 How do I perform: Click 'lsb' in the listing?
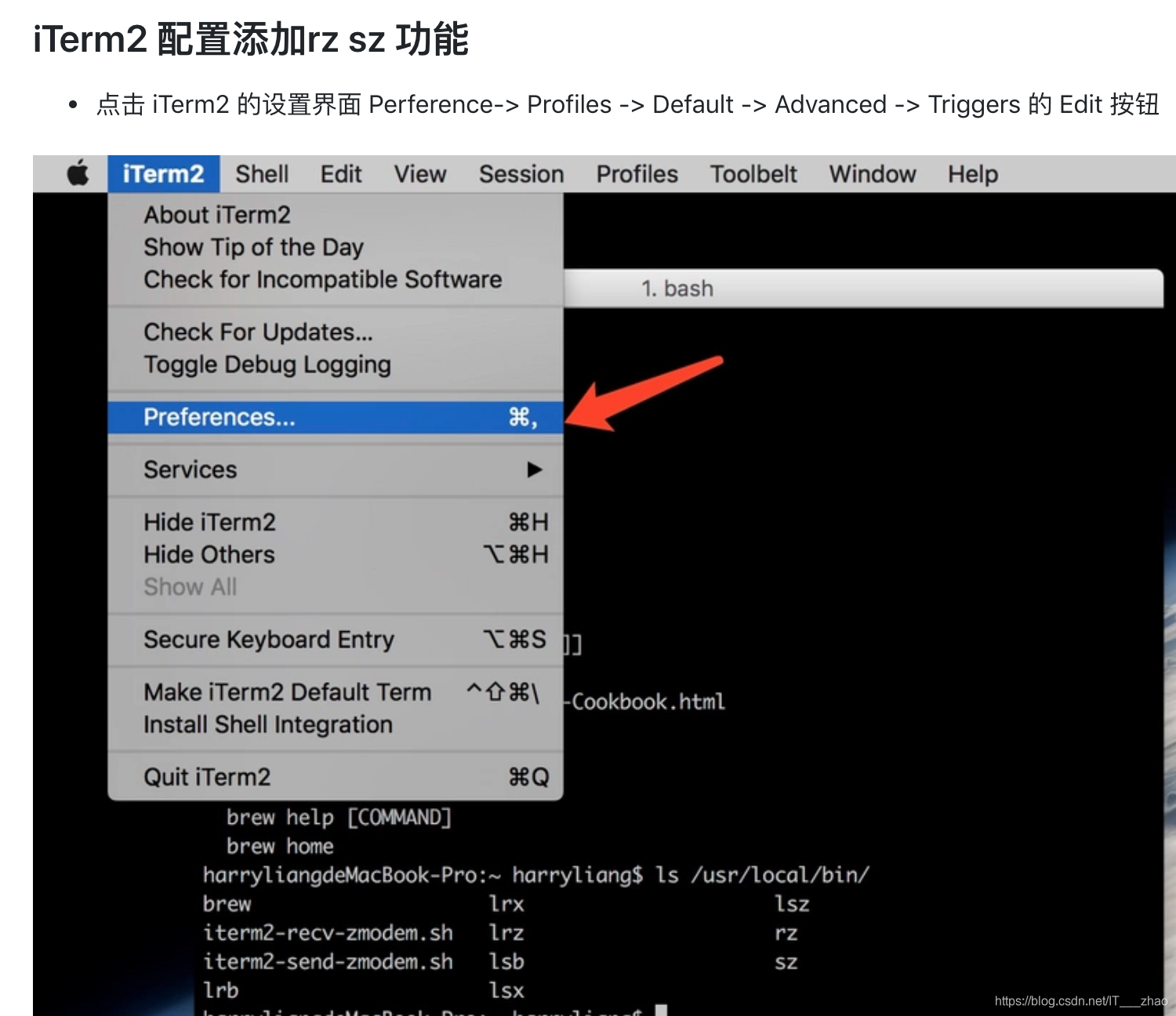506,962
